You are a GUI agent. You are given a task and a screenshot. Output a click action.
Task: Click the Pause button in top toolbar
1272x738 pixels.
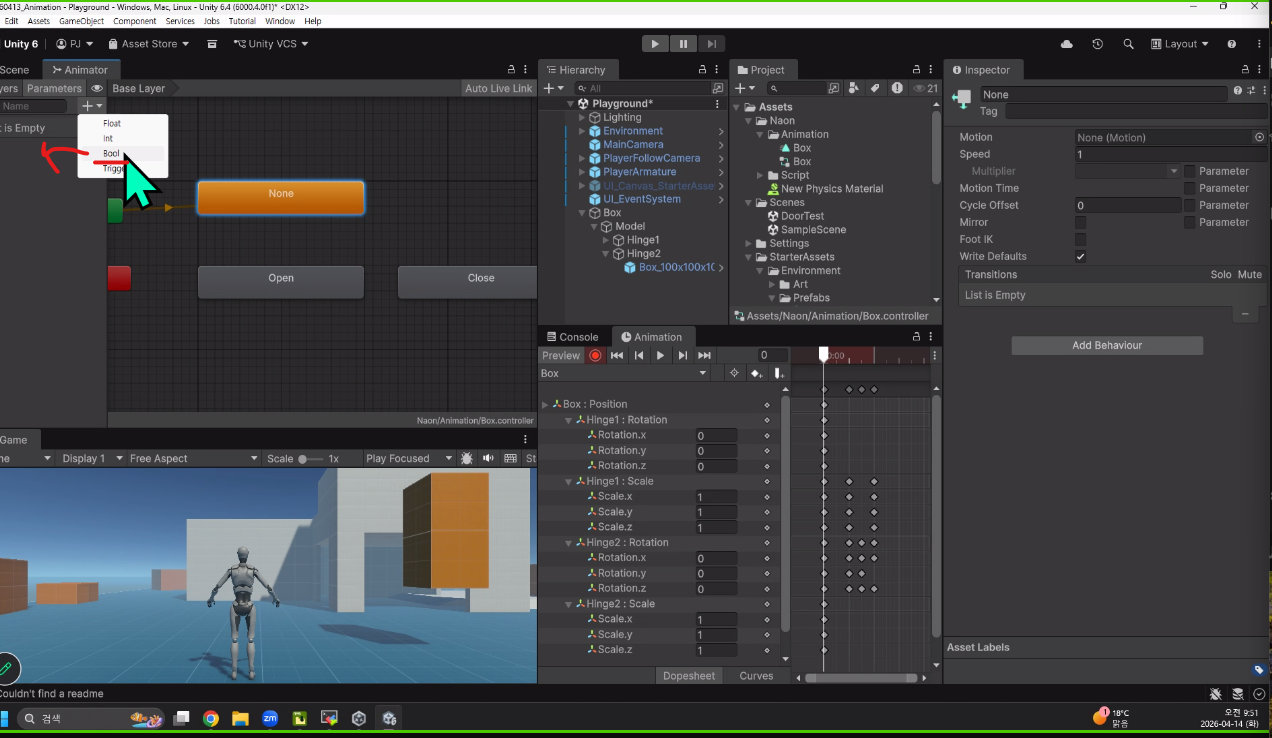tap(683, 43)
